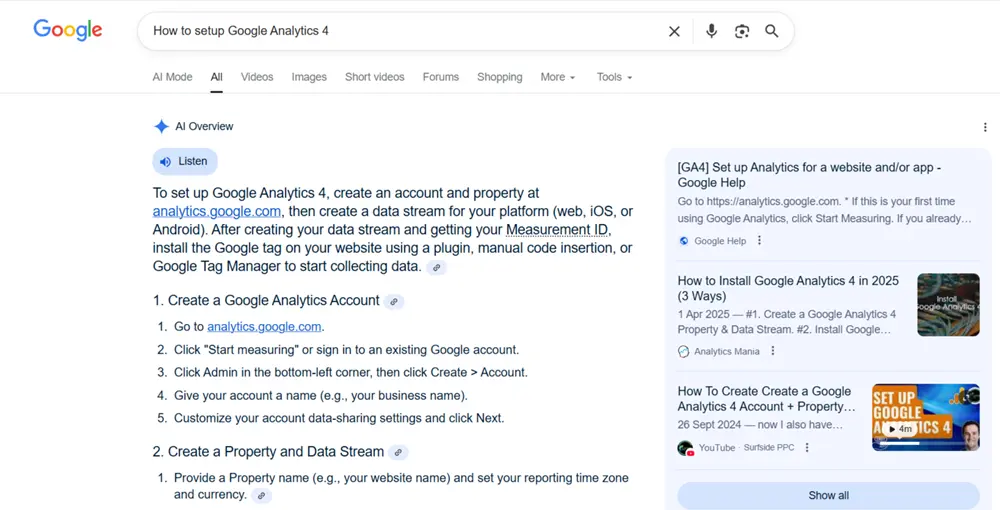Click 'Analytics Mania' source name
1000x510 pixels.
point(726,351)
